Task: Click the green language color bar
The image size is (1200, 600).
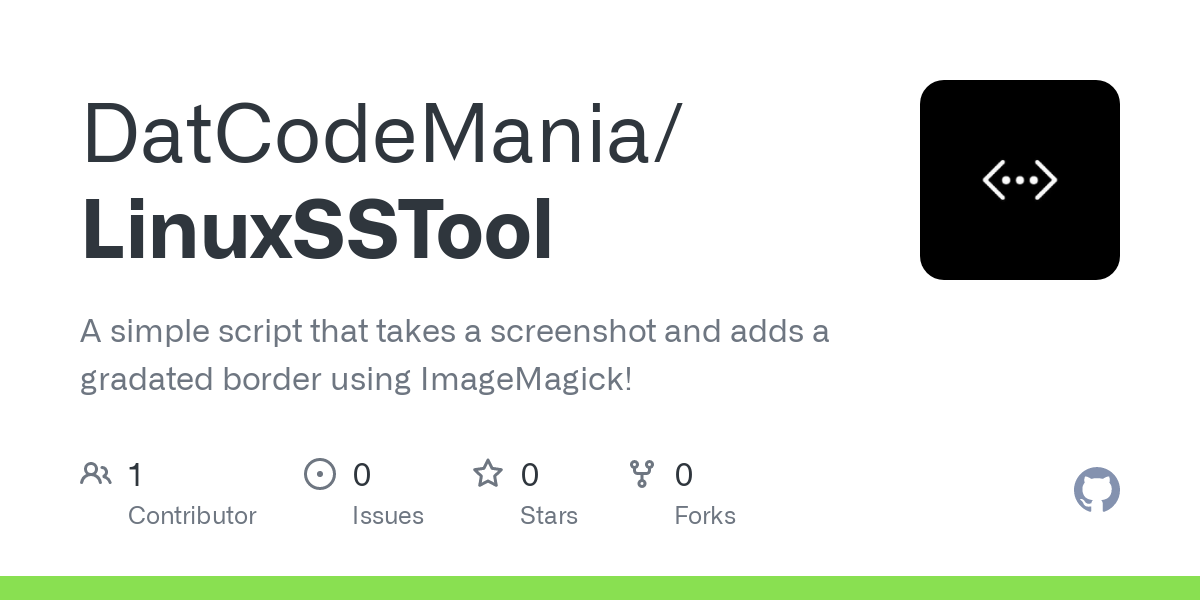Action: click(x=600, y=588)
